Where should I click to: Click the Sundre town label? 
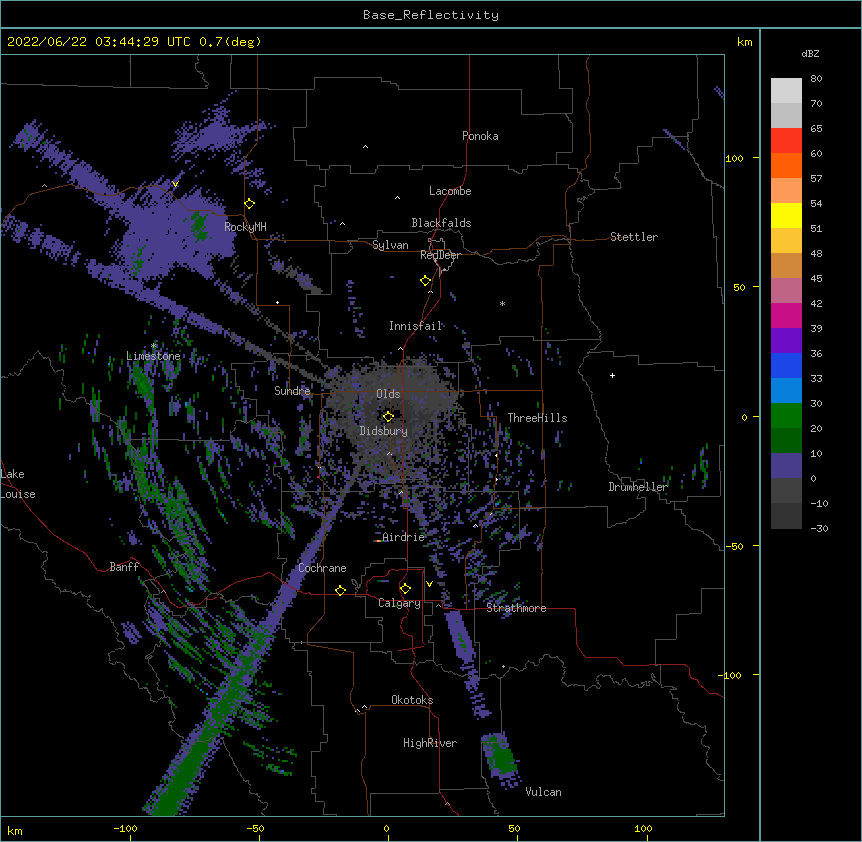point(292,391)
